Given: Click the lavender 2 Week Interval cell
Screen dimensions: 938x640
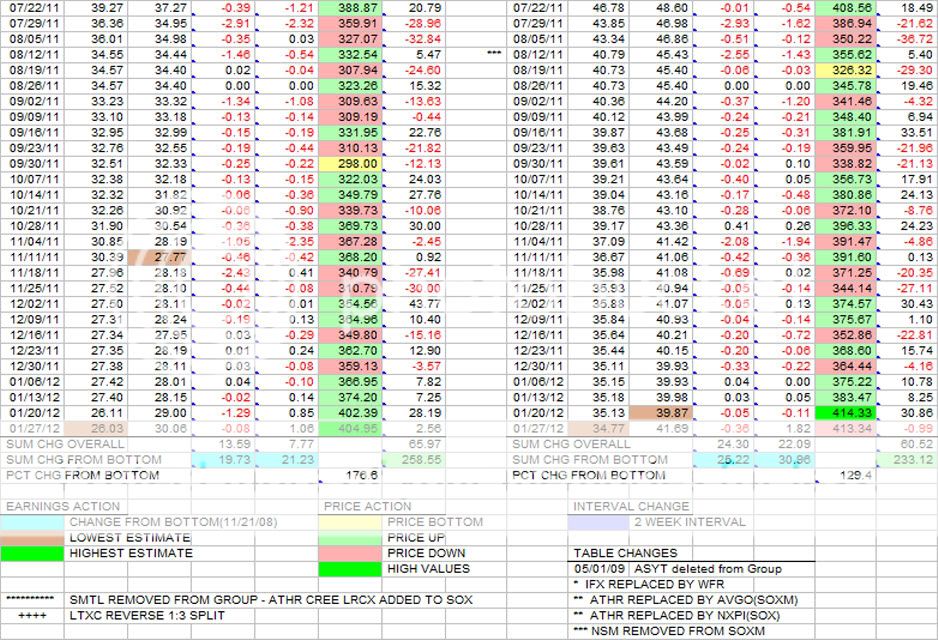Looking at the screenshot, I should click(600, 522).
